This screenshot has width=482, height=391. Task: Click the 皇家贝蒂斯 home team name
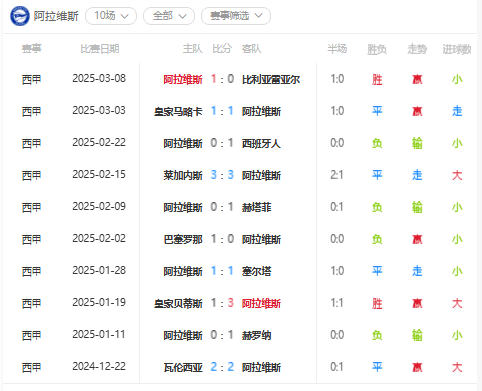[x=178, y=303]
